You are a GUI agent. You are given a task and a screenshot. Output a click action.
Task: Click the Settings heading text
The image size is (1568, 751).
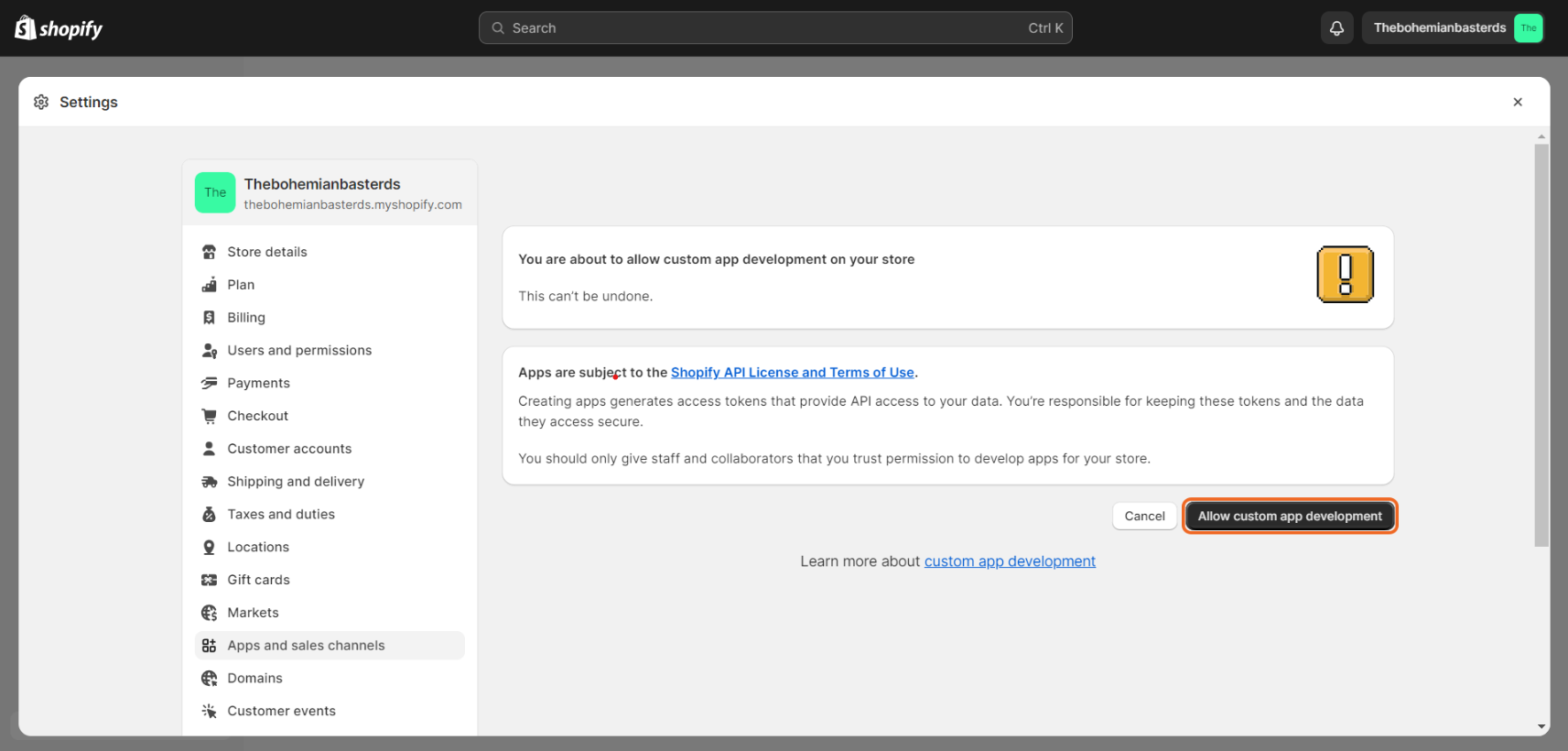coord(89,102)
